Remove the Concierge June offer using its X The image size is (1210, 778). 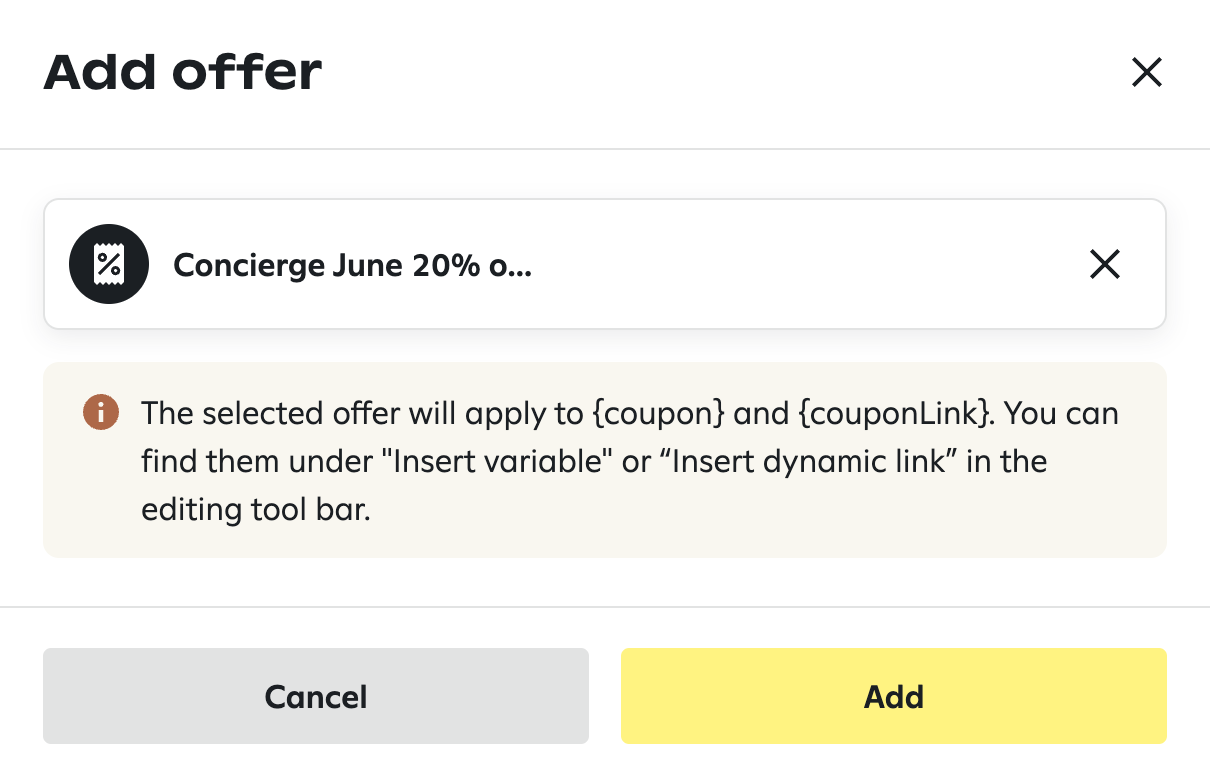click(1104, 264)
